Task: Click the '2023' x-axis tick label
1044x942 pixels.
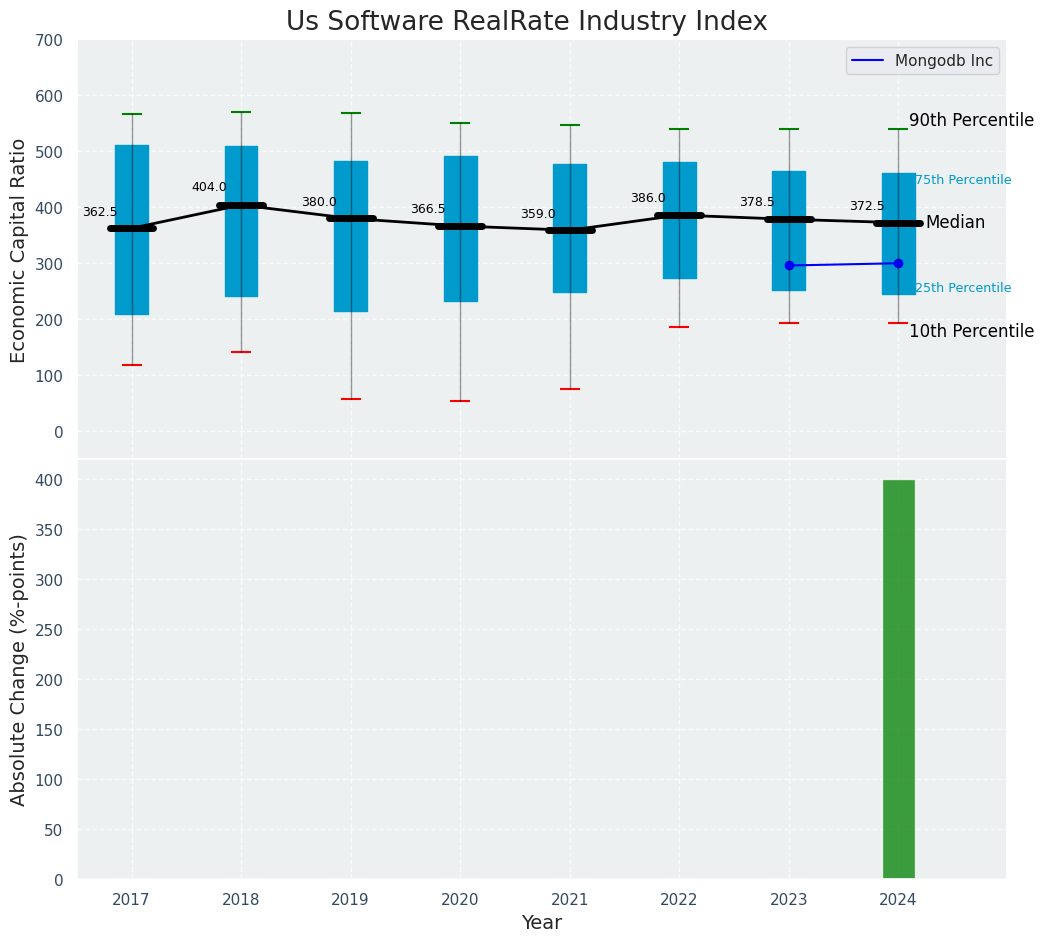Action: [789, 900]
